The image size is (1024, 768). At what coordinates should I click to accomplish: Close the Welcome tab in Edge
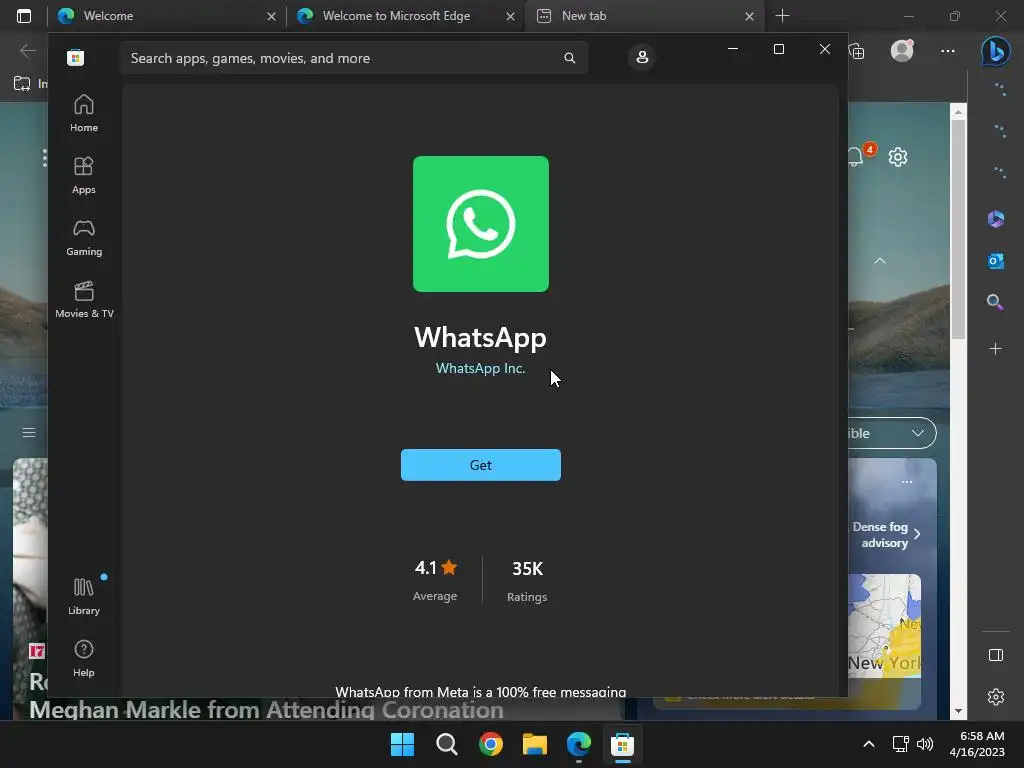(x=271, y=16)
